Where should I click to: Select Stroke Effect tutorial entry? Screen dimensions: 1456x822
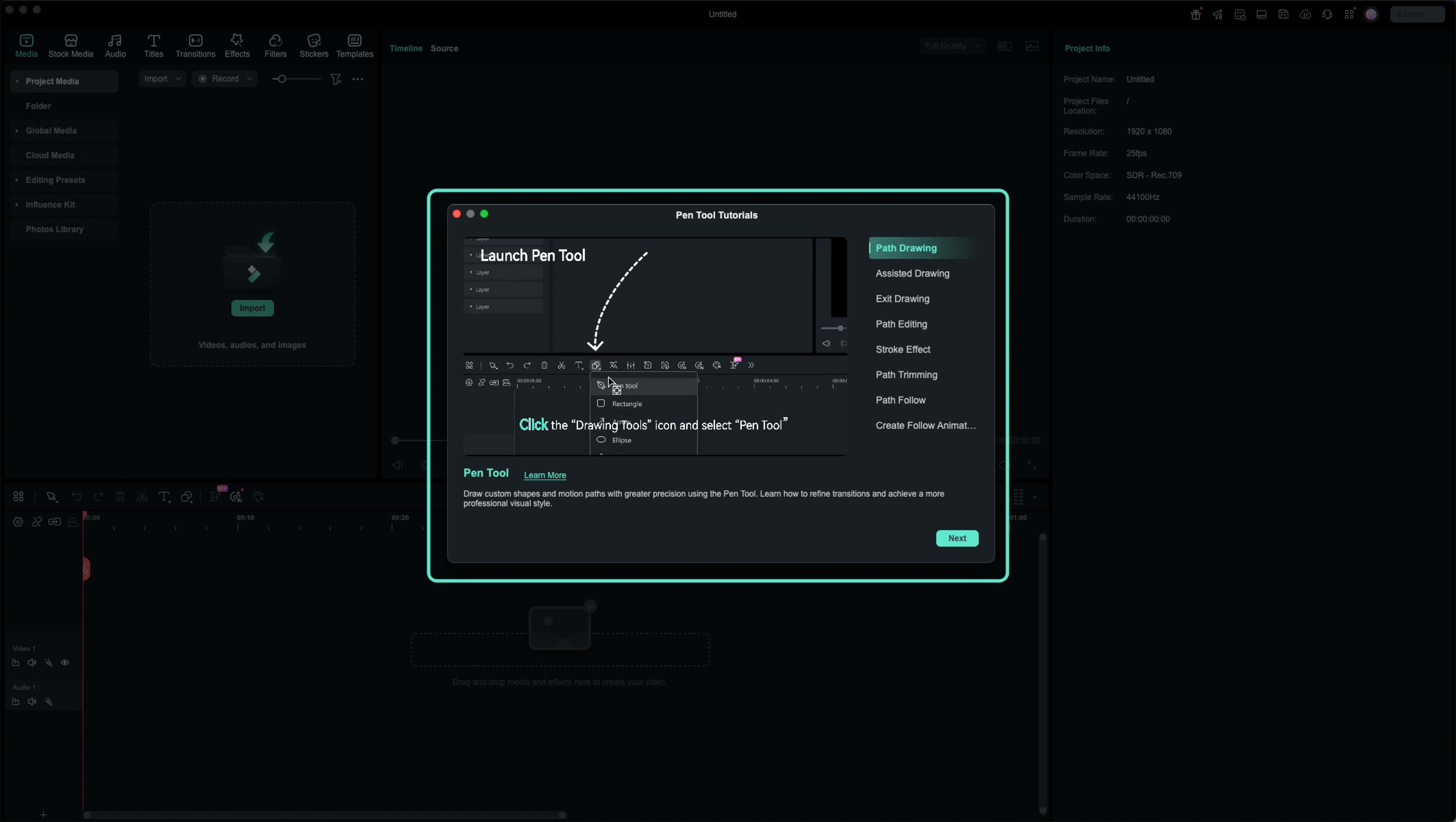coord(903,349)
